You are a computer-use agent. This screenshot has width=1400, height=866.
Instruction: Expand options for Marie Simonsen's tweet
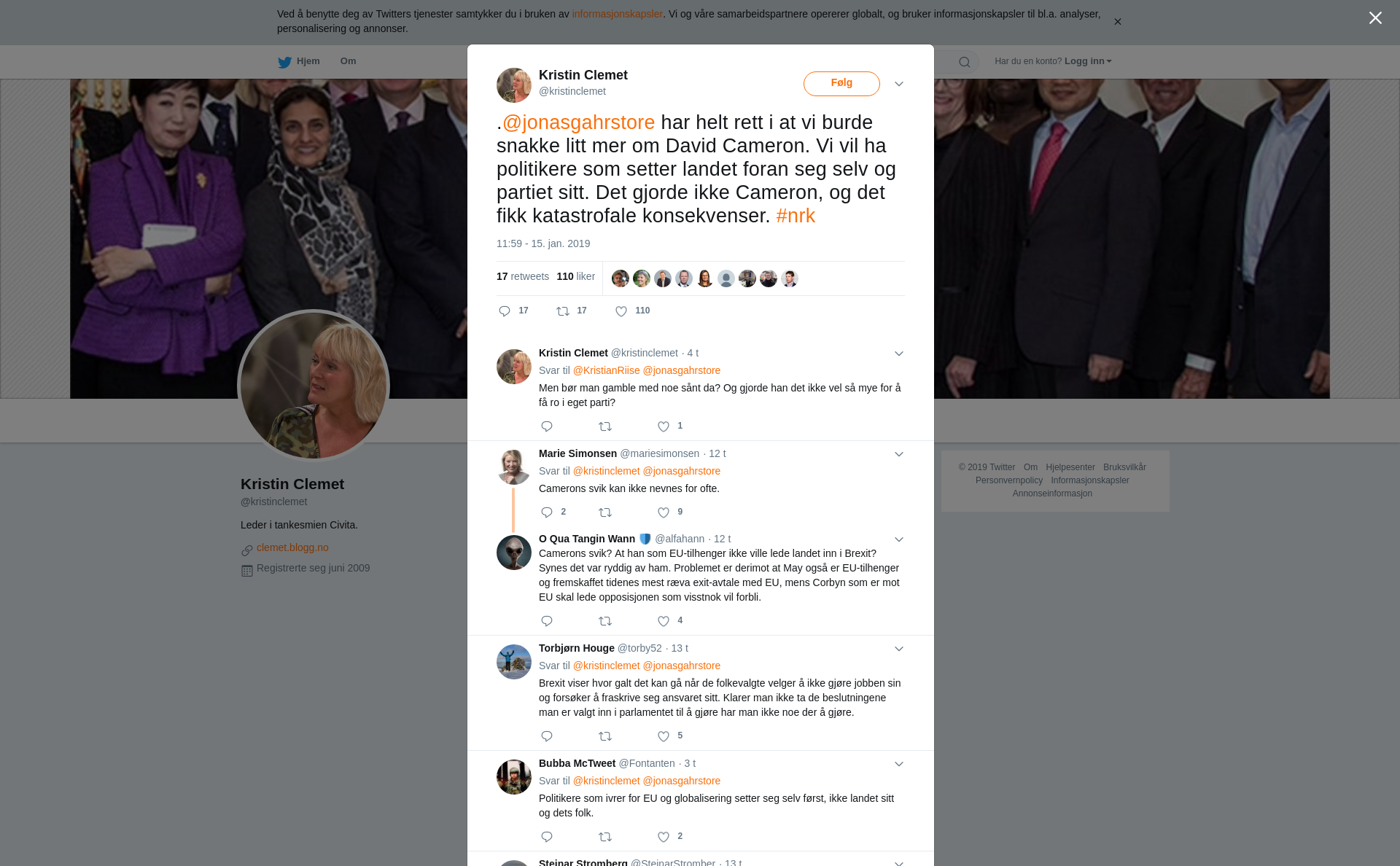pyautogui.click(x=899, y=454)
